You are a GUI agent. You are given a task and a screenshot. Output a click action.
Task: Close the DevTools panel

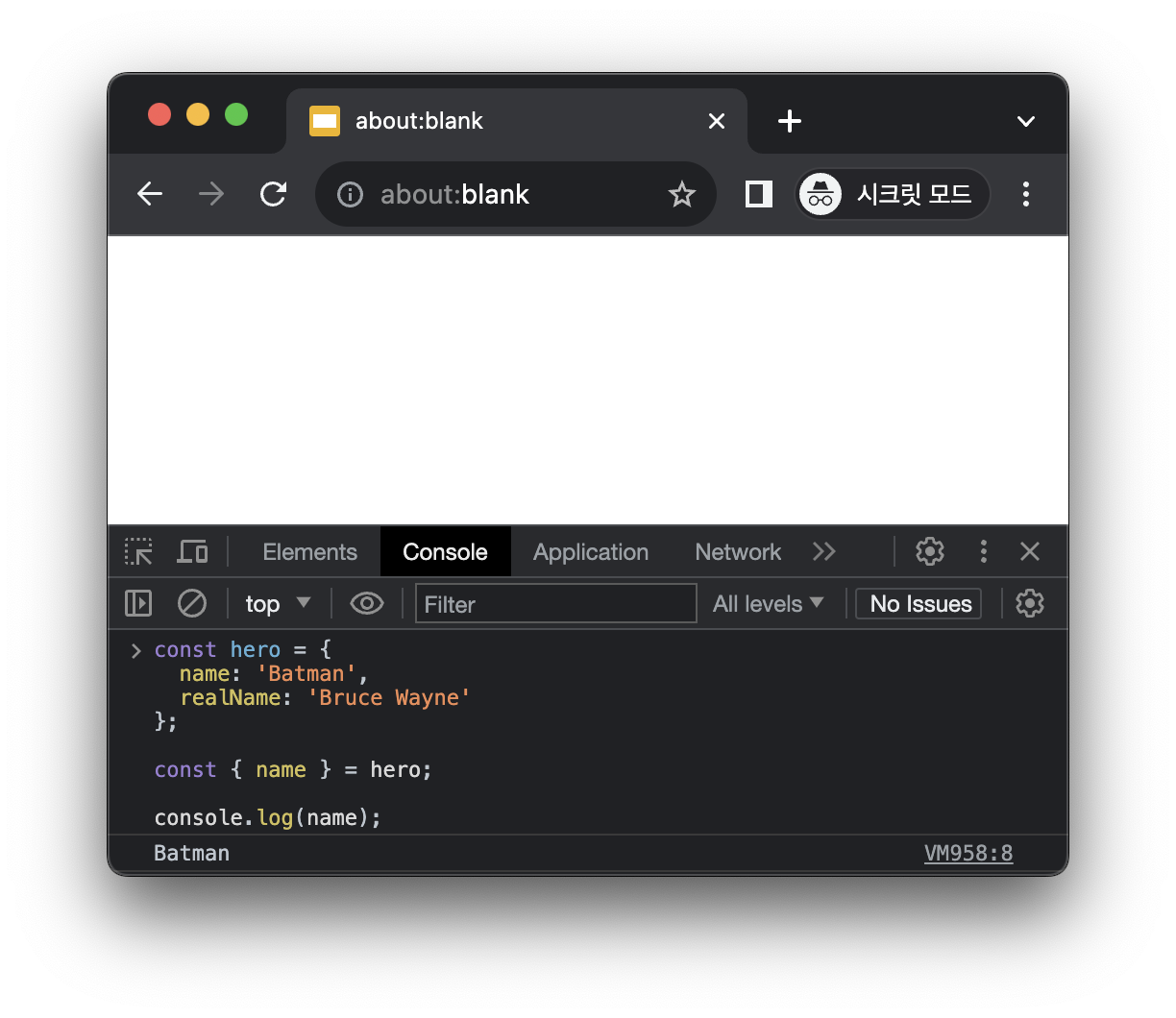coord(1030,551)
